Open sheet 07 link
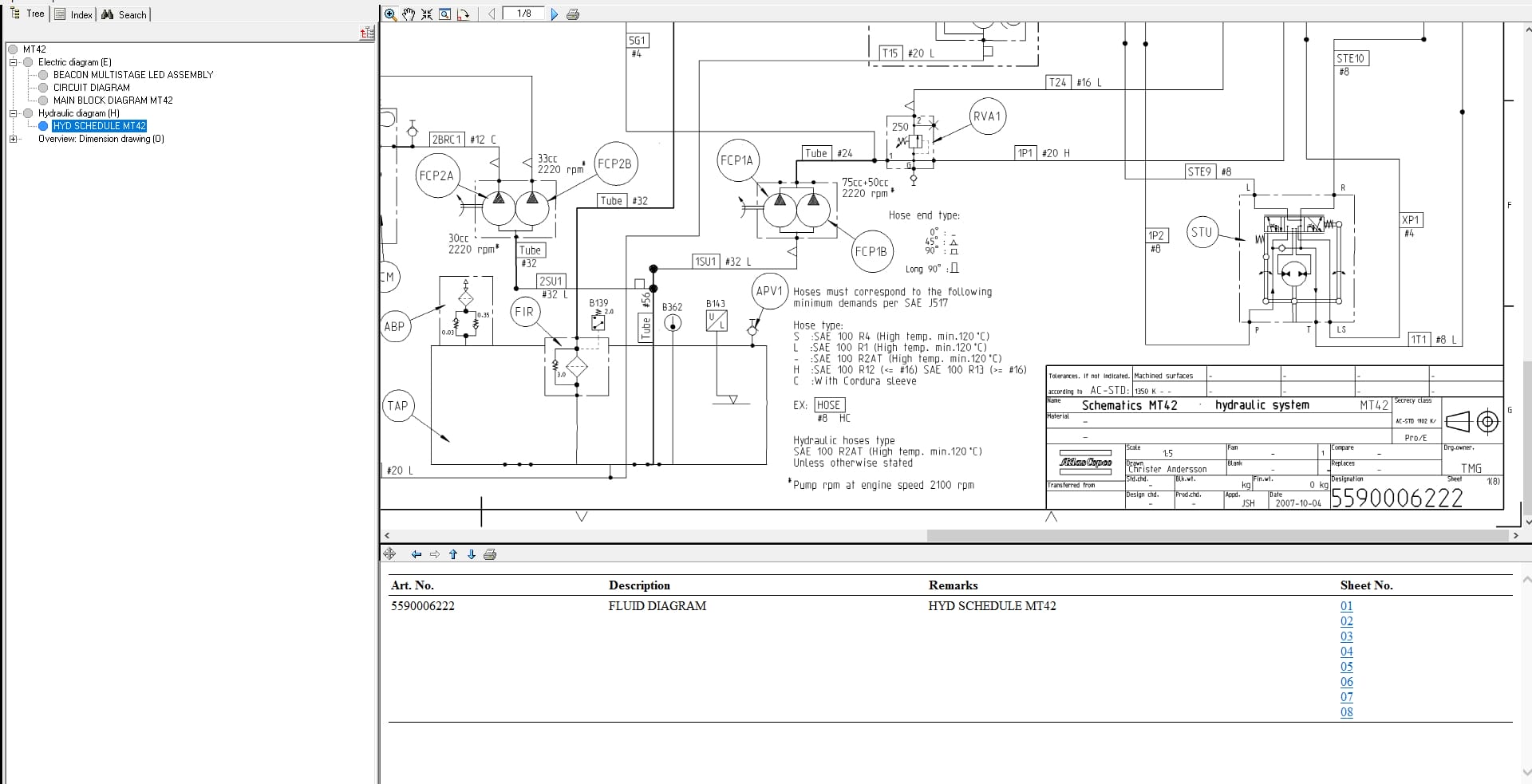This screenshot has width=1532, height=784. click(x=1347, y=697)
